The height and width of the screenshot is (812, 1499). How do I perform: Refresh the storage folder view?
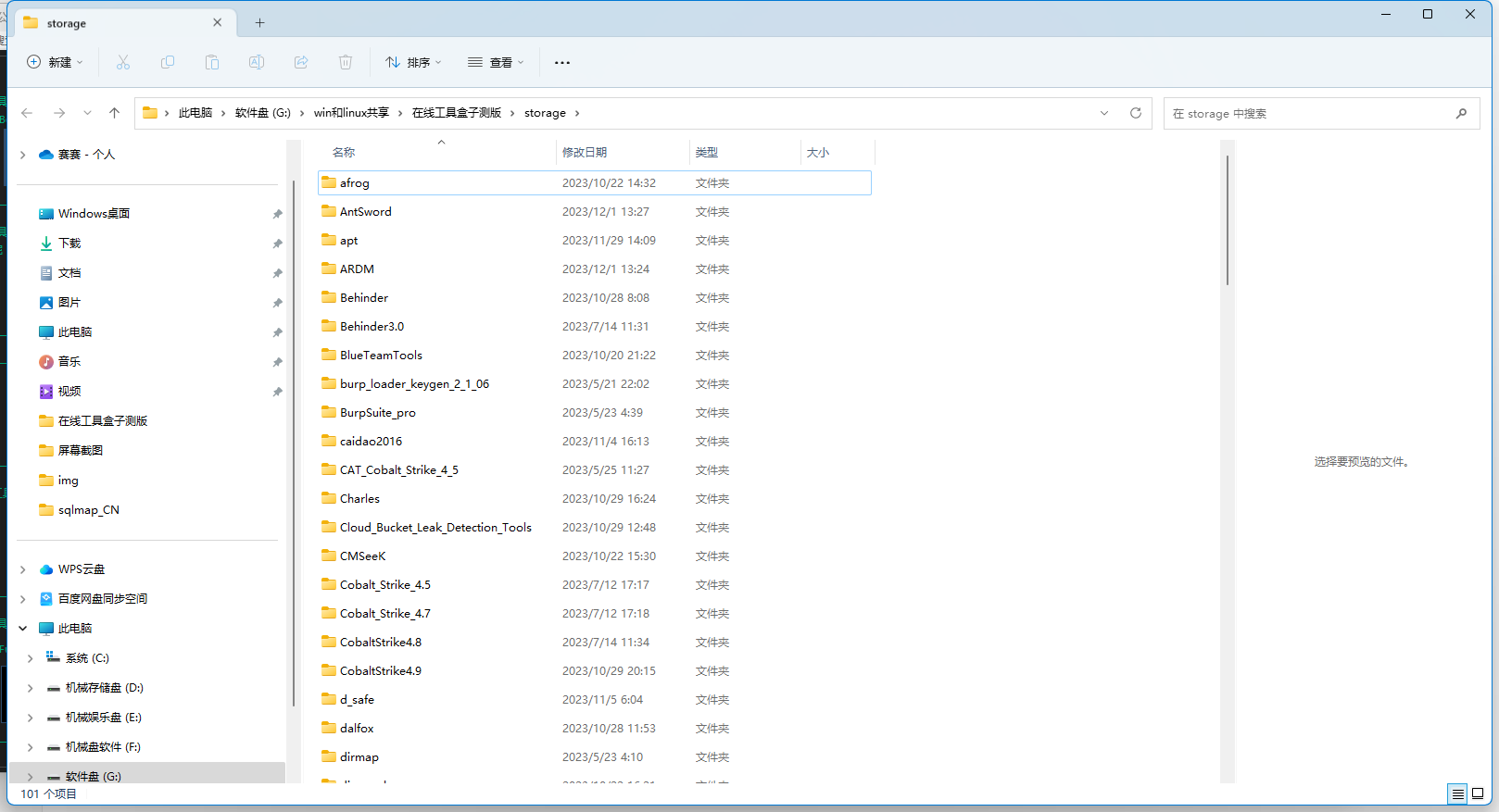pyautogui.click(x=1136, y=113)
